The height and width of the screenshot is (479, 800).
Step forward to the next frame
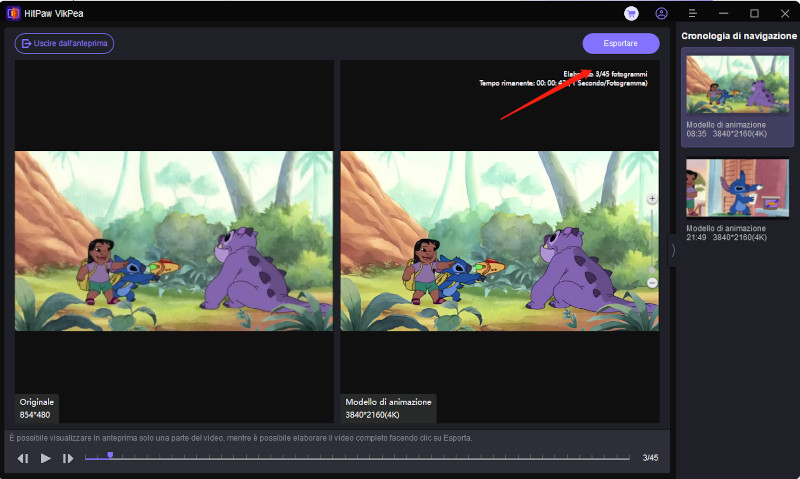tap(68, 458)
